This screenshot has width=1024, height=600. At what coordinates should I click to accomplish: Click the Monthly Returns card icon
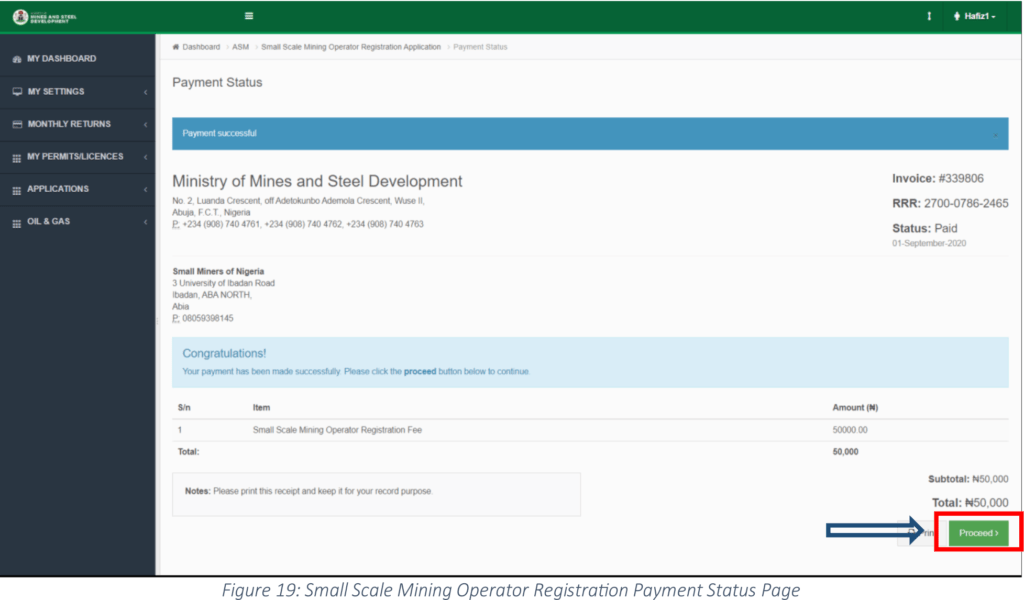coord(16,125)
